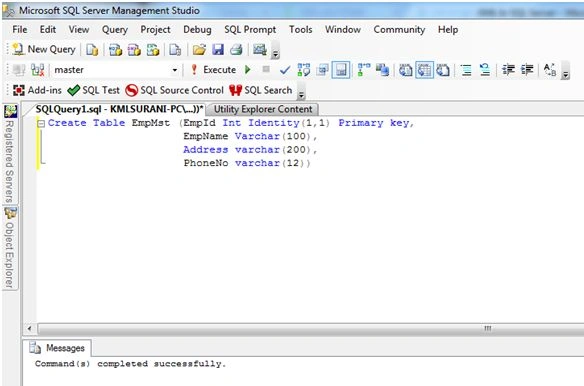Toggle Include Actual Execution Plan

364,70
